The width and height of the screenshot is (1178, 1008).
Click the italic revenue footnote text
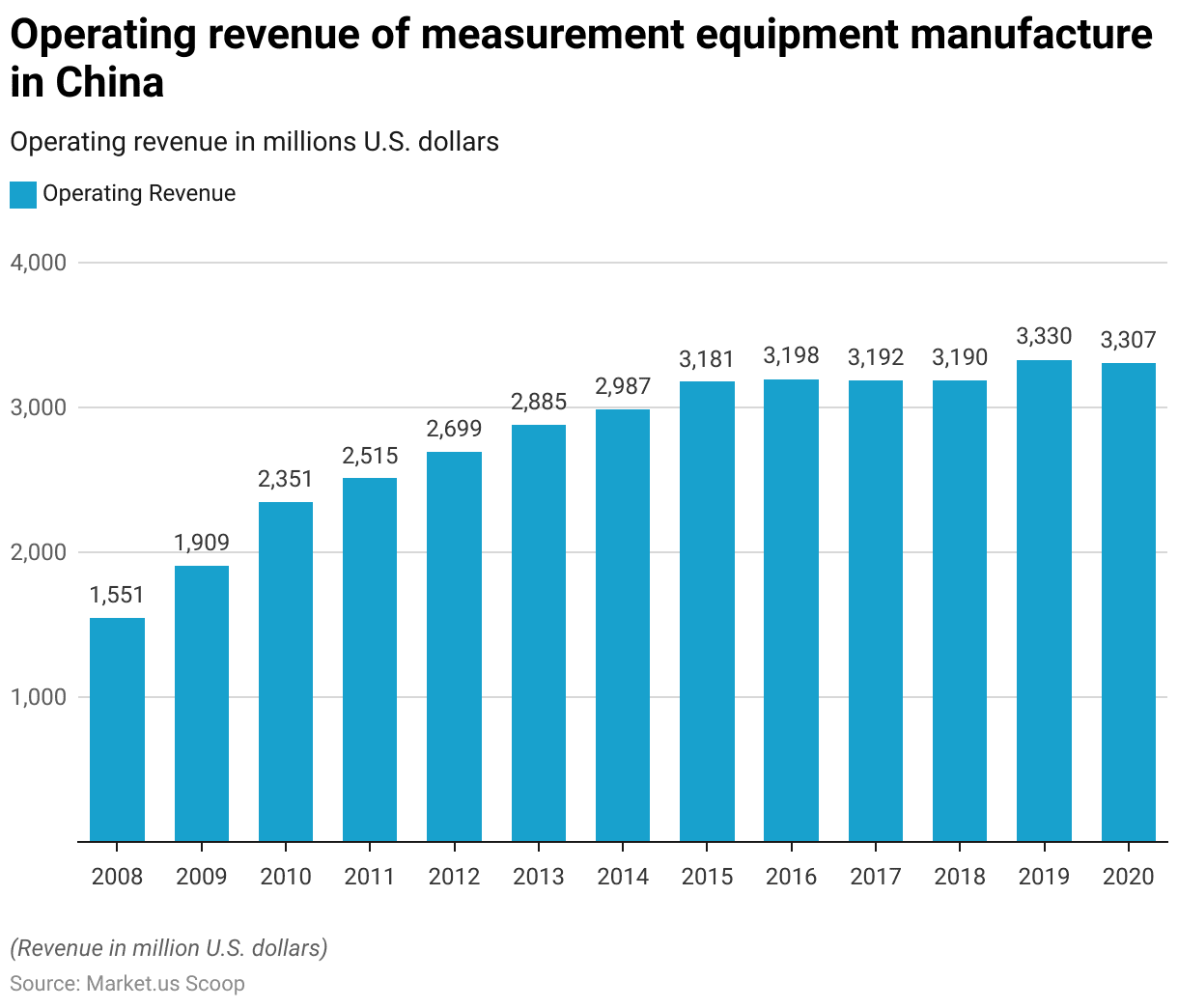tap(169, 948)
